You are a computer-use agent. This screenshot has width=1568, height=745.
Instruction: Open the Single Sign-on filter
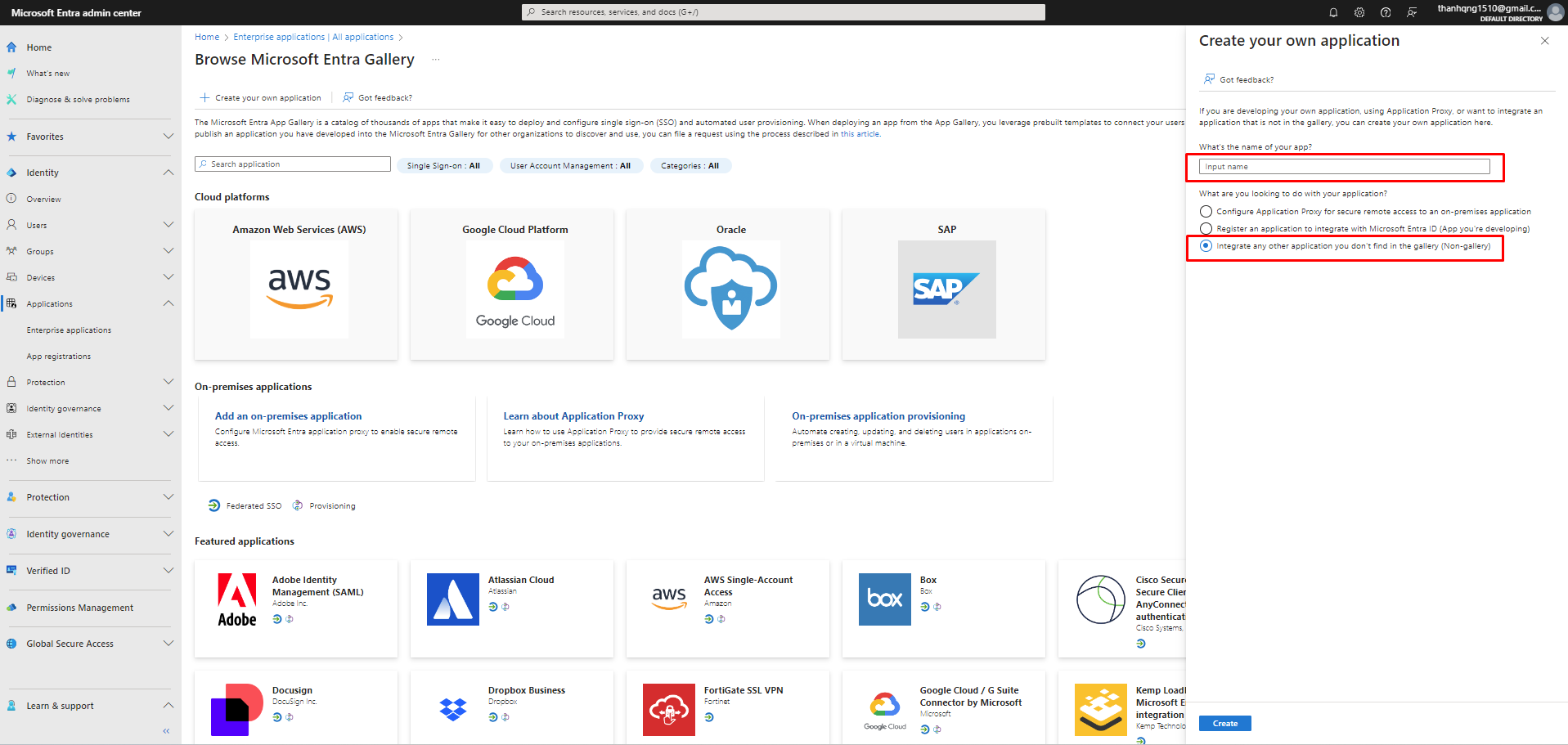pyautogui.click(x=443, y=166)
